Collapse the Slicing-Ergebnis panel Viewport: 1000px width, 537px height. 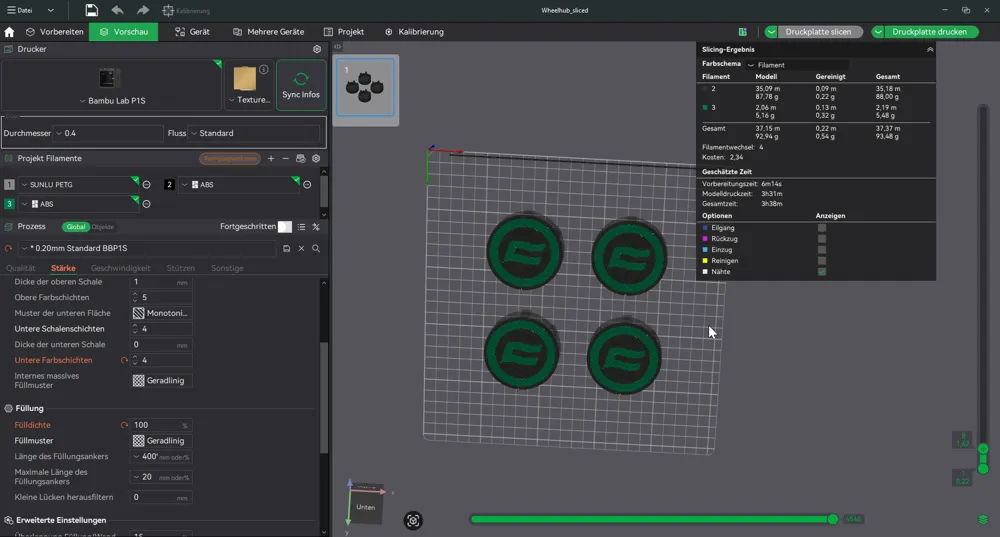[930, 49]
